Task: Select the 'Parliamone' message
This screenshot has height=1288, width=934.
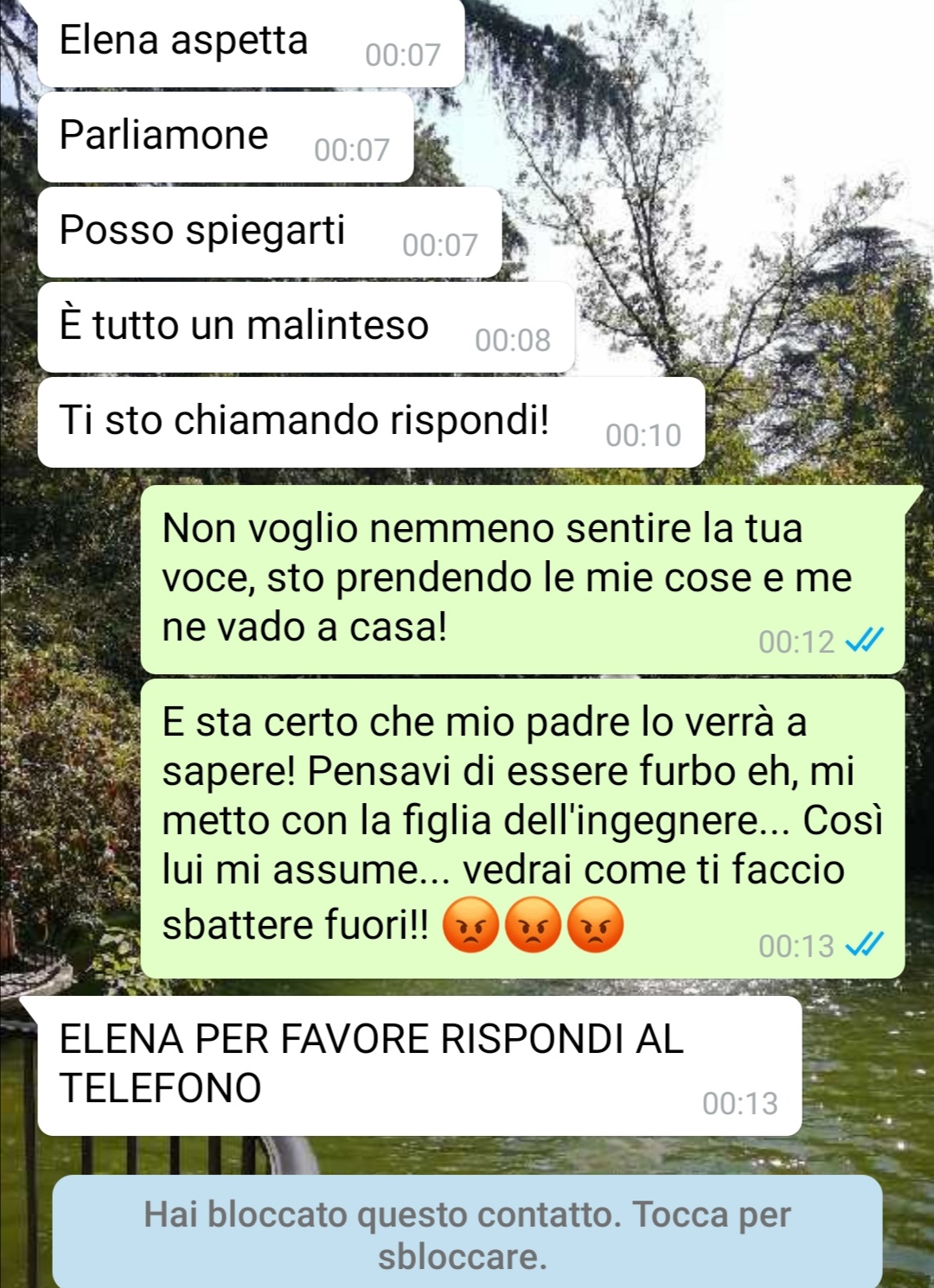Action: tap(226, 137)
